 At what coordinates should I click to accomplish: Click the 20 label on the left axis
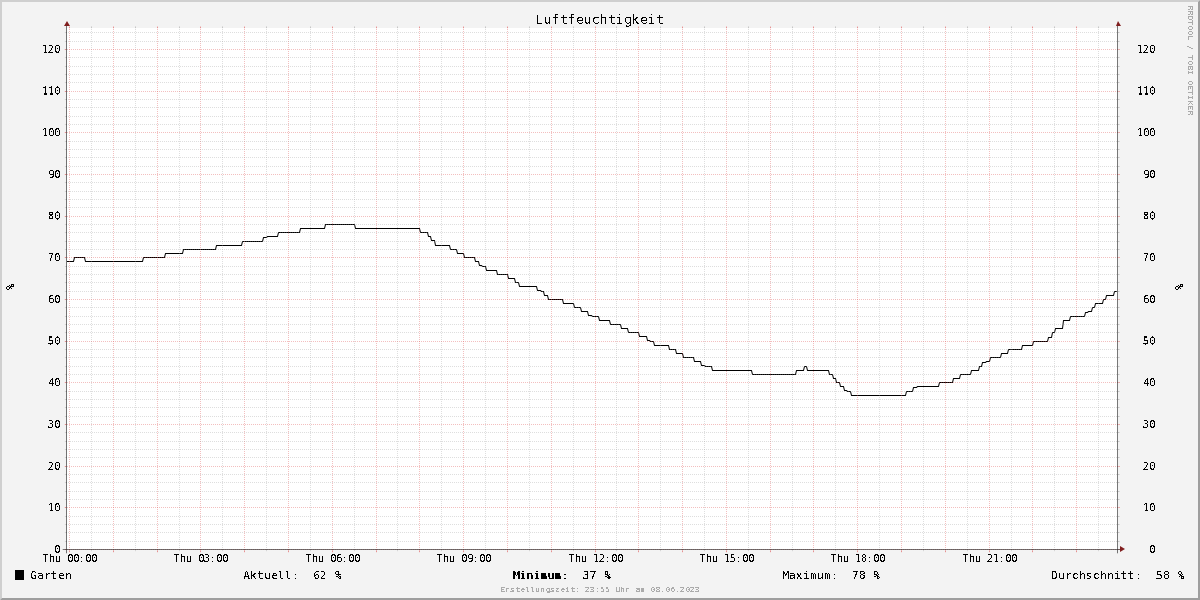click(53, 466)
